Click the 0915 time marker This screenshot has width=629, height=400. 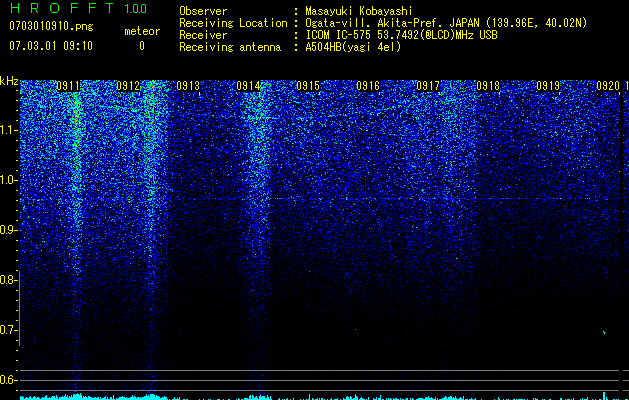[308, 86]
